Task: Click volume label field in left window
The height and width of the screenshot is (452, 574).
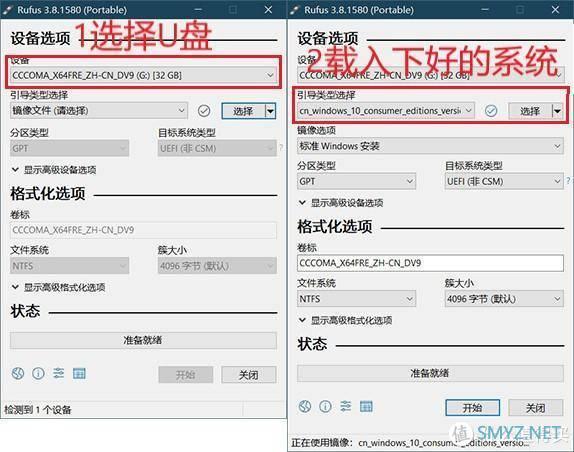Action: (x=143, y=230)
